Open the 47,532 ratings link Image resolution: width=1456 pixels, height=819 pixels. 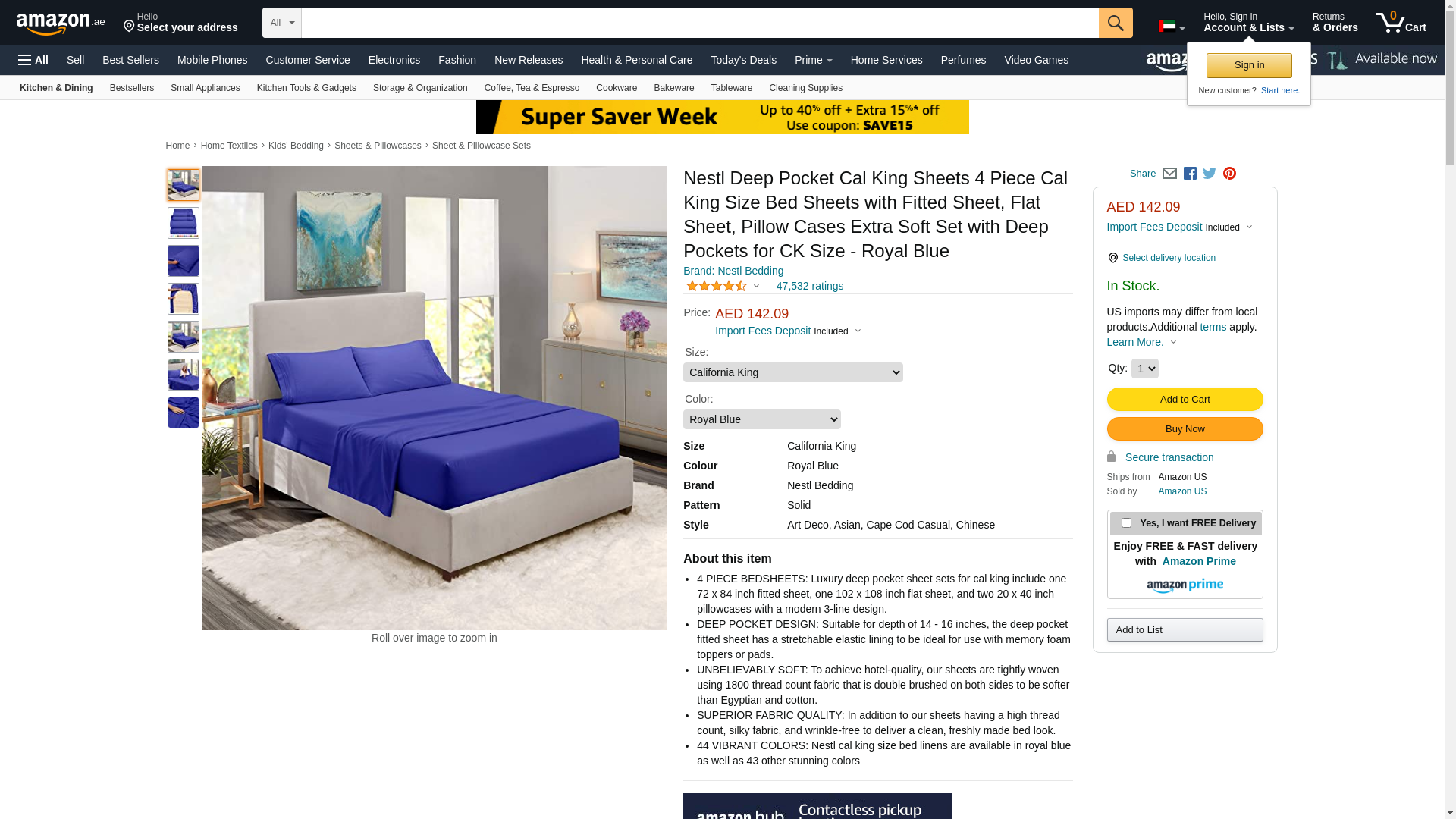click(809, 286)
